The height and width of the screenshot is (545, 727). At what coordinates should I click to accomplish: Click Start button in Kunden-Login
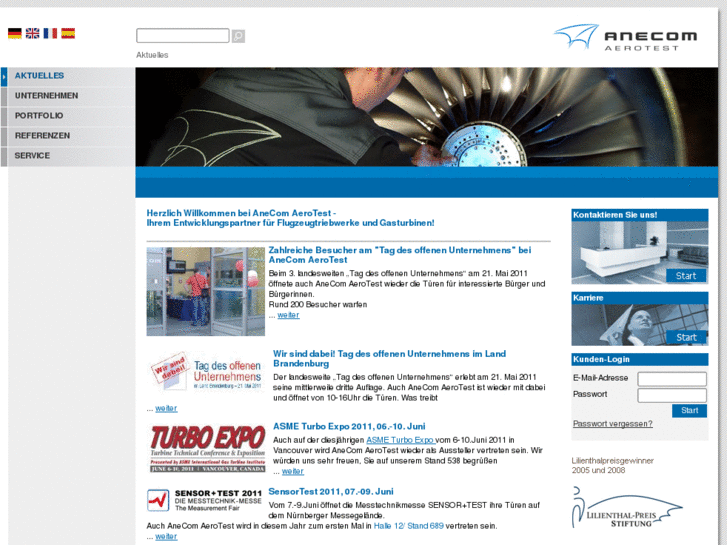pyautogui.click(x=689, y=410)
